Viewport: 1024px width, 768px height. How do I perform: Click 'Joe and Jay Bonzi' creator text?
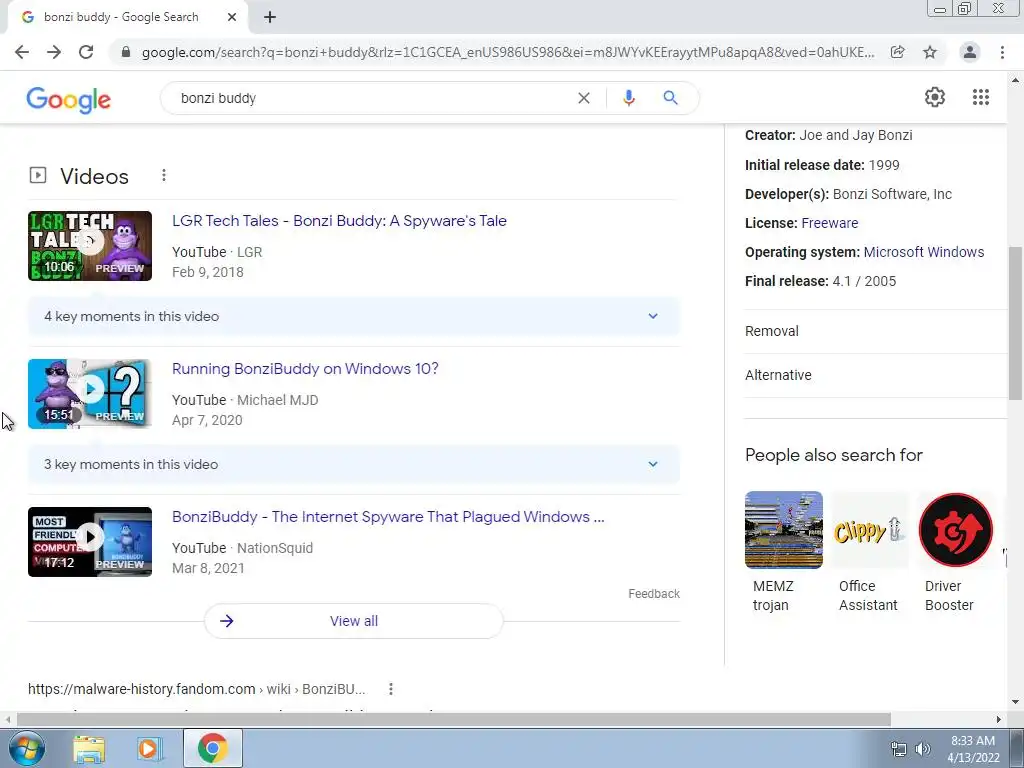(856, 135)
